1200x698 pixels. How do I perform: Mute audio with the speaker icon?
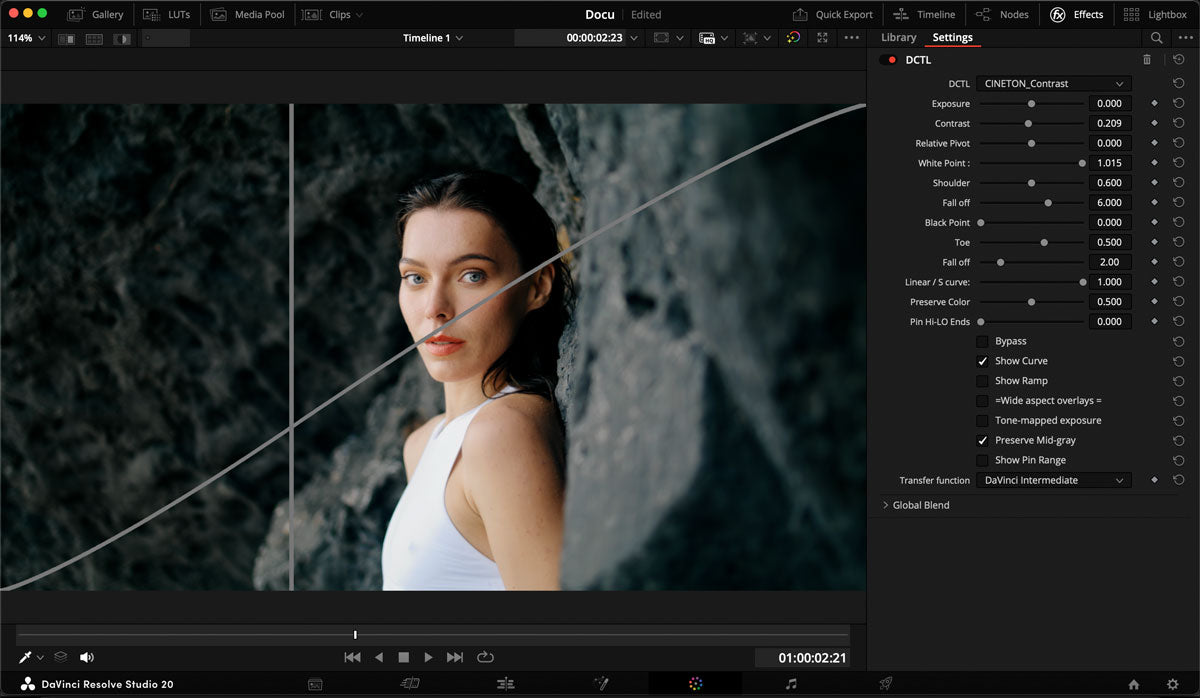click(x=87, y=657)
